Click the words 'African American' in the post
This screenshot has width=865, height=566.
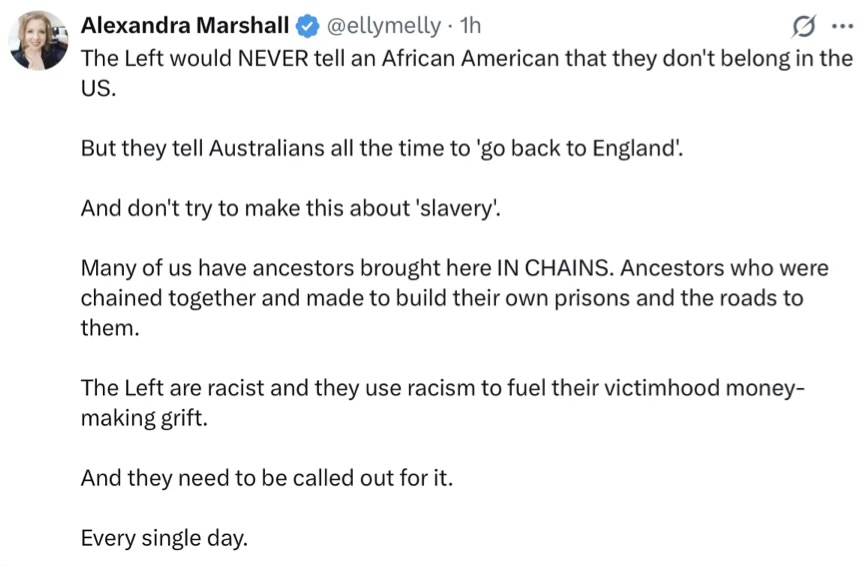(x=482, y=58)
